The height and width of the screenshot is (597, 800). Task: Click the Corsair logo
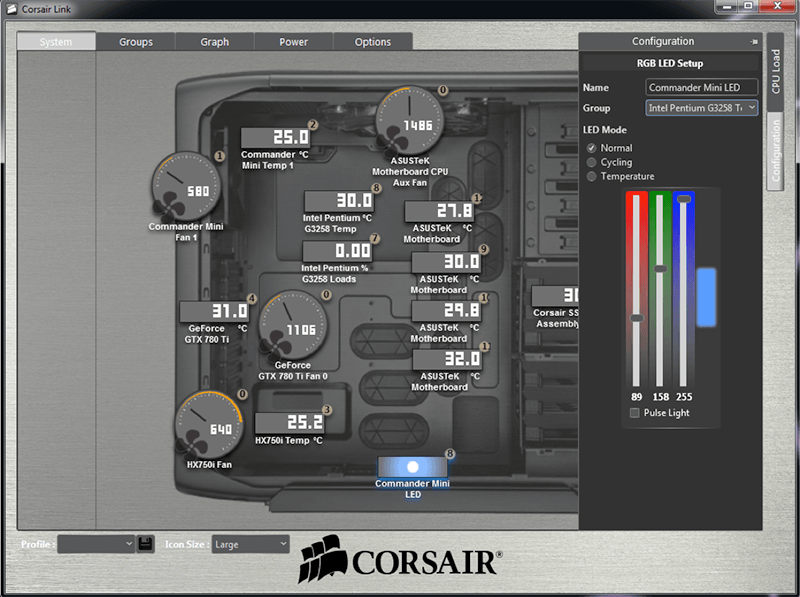401,560
